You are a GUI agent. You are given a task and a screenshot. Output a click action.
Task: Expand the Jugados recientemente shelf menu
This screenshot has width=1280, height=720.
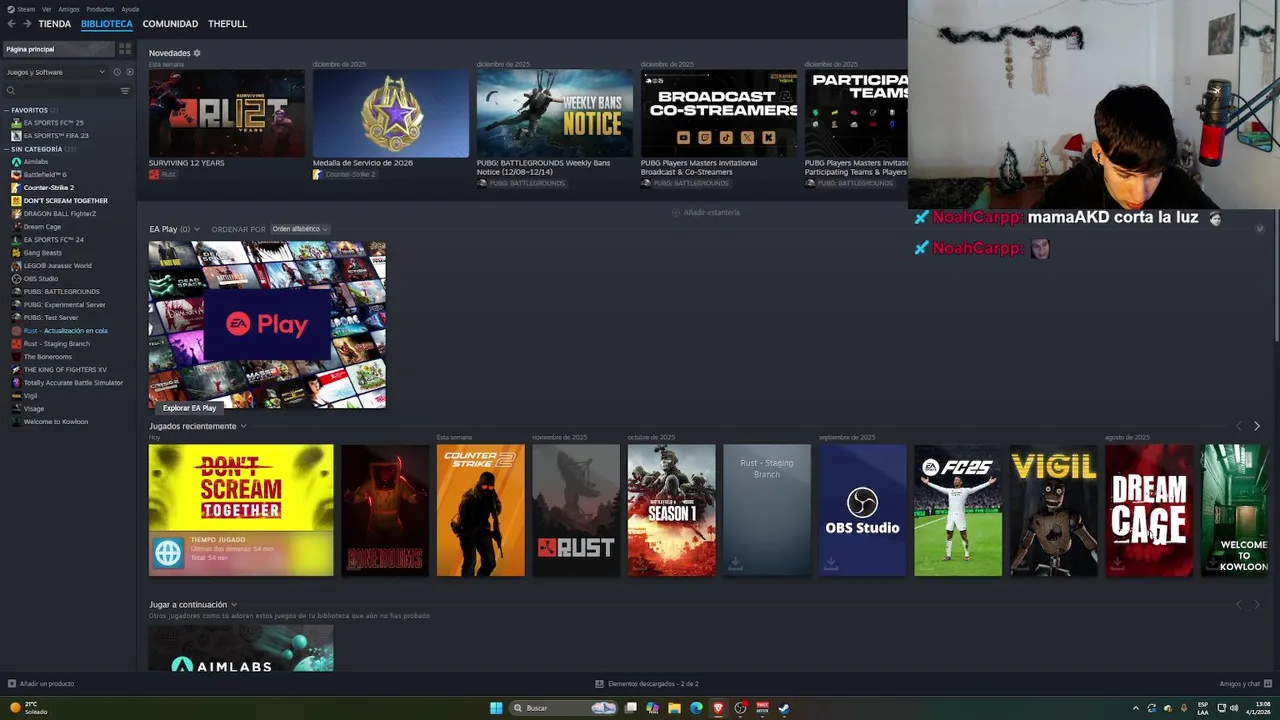coord(243,426)
